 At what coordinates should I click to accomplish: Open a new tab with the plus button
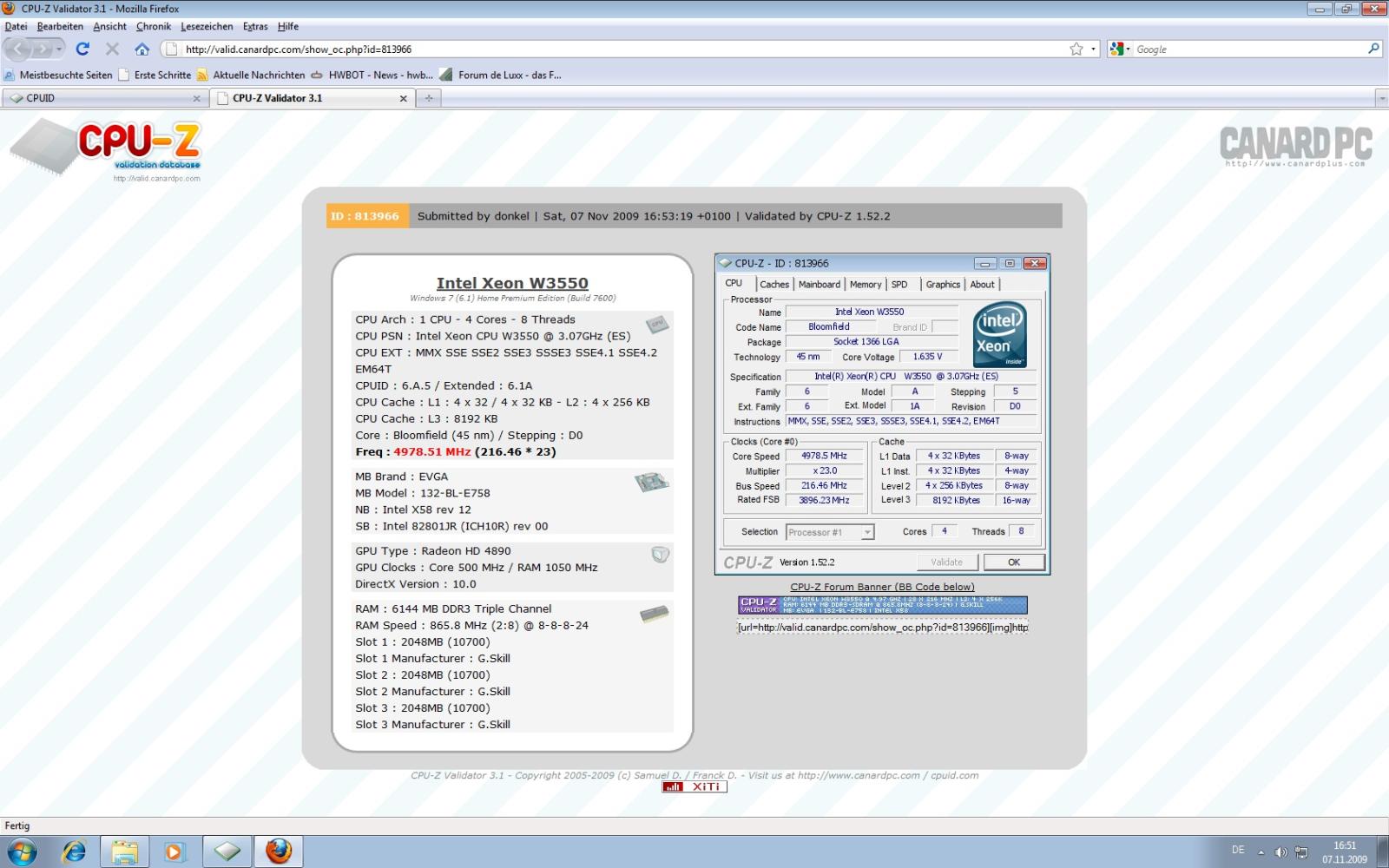[429, 98]
